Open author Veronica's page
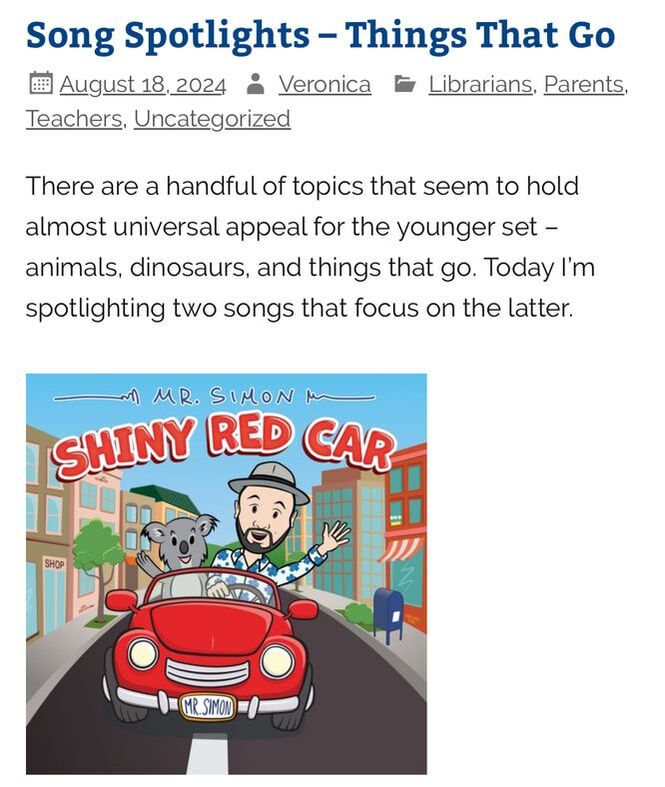The width and height of the screenshot is (665, 787). coord(325,84)
